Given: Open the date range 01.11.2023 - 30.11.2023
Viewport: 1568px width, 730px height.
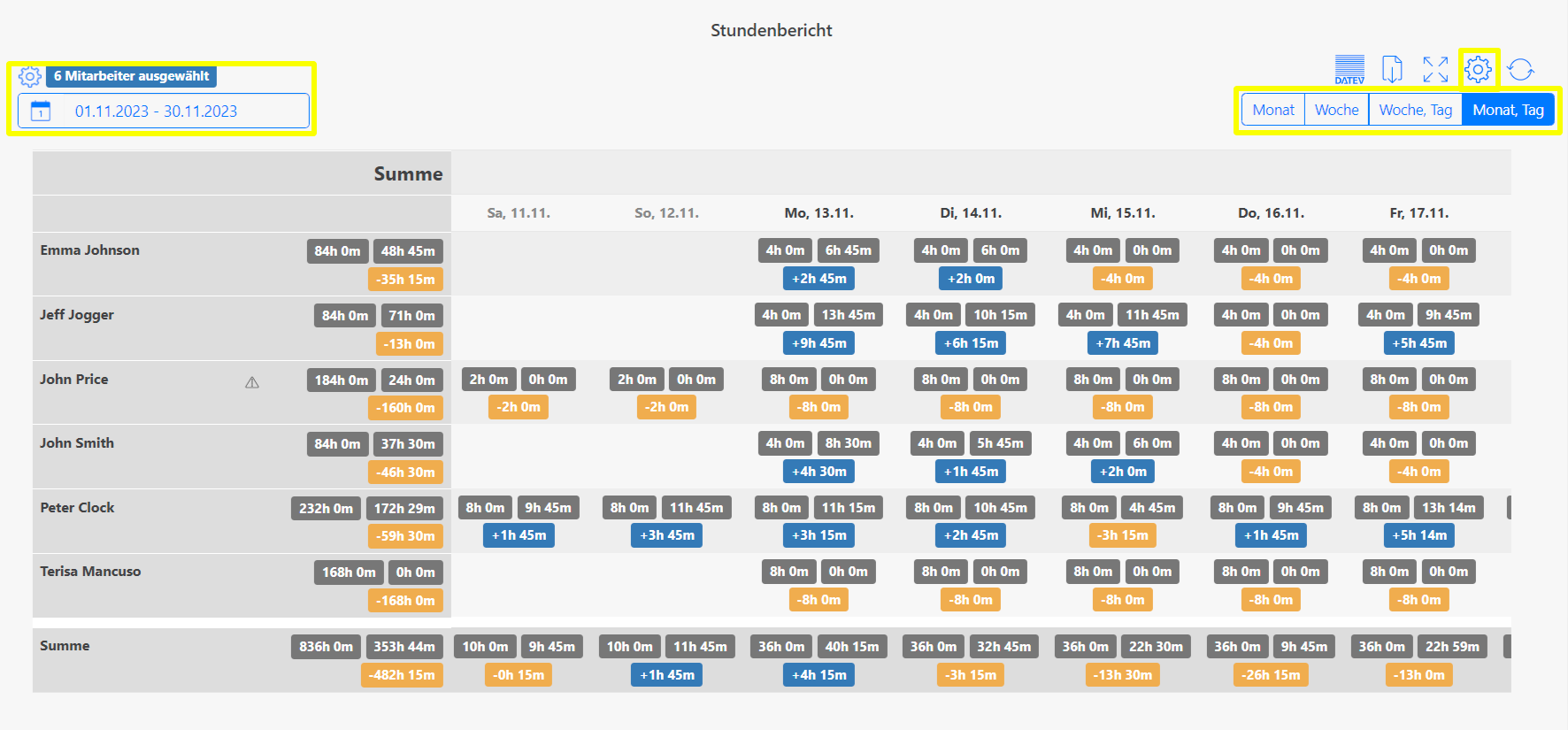Looking at the screenshot, I should click(157, 111).
